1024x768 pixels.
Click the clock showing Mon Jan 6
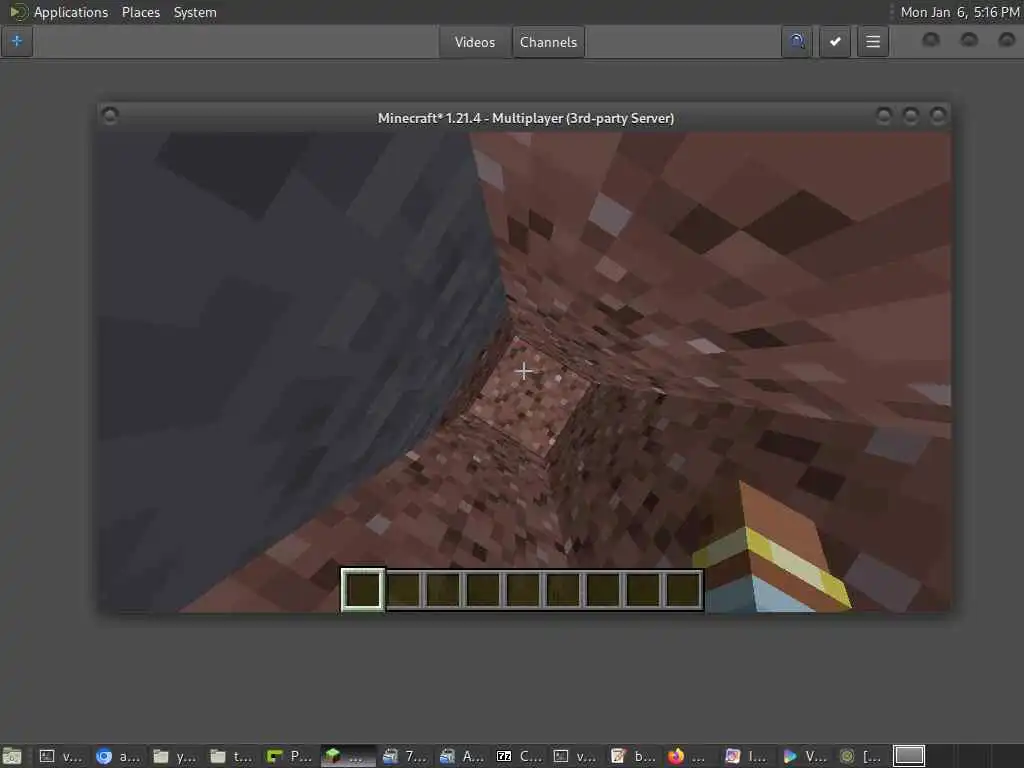click(959, 12)
